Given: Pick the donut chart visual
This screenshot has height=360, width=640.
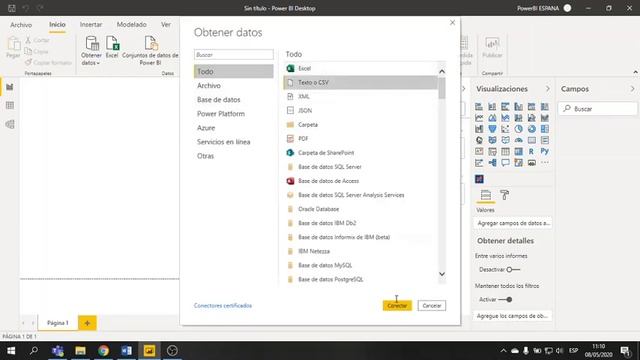Looking at the screenshot, I should click(531, 129).
